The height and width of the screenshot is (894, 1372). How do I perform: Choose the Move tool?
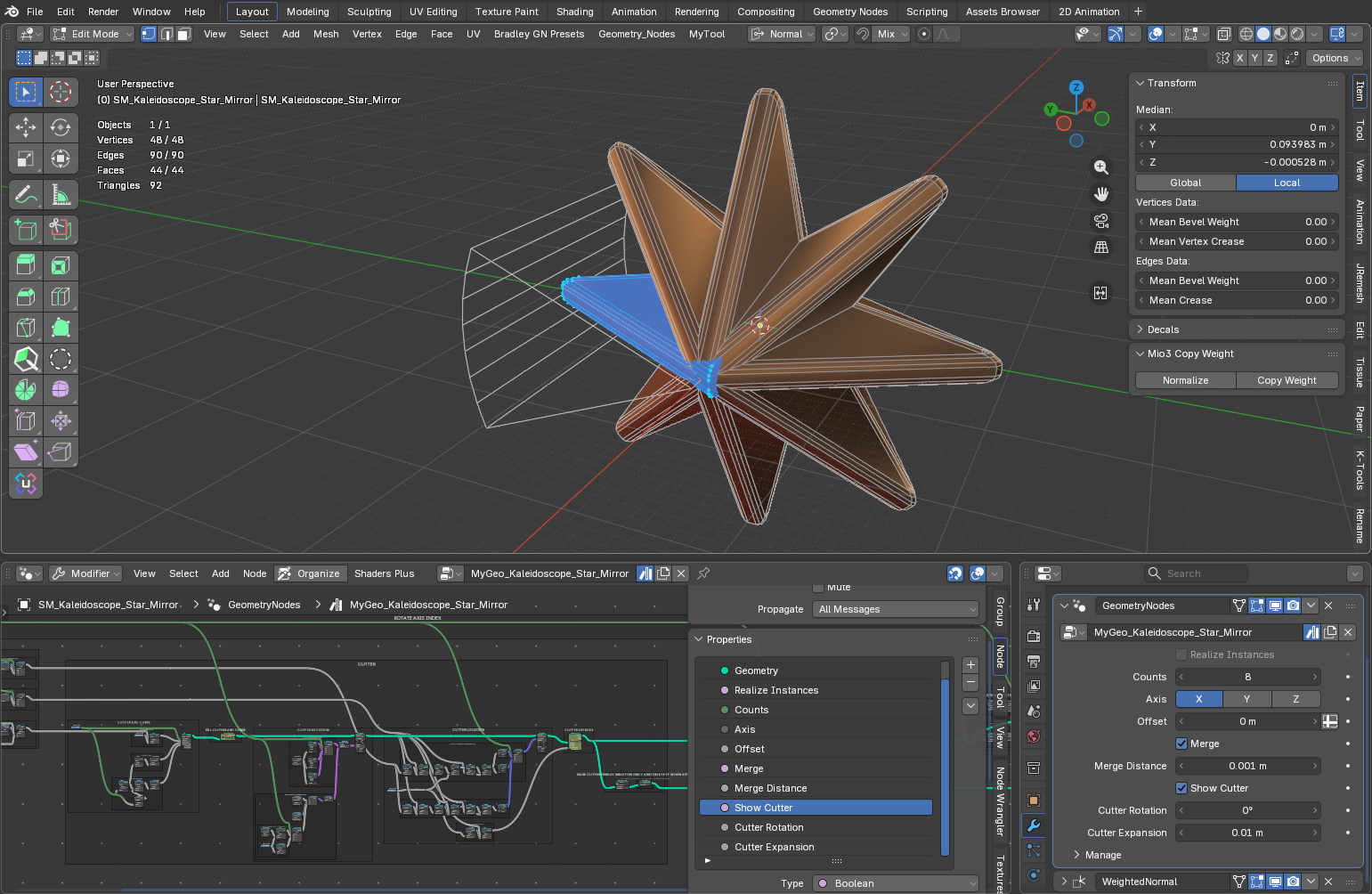click(x=26, y=127)
